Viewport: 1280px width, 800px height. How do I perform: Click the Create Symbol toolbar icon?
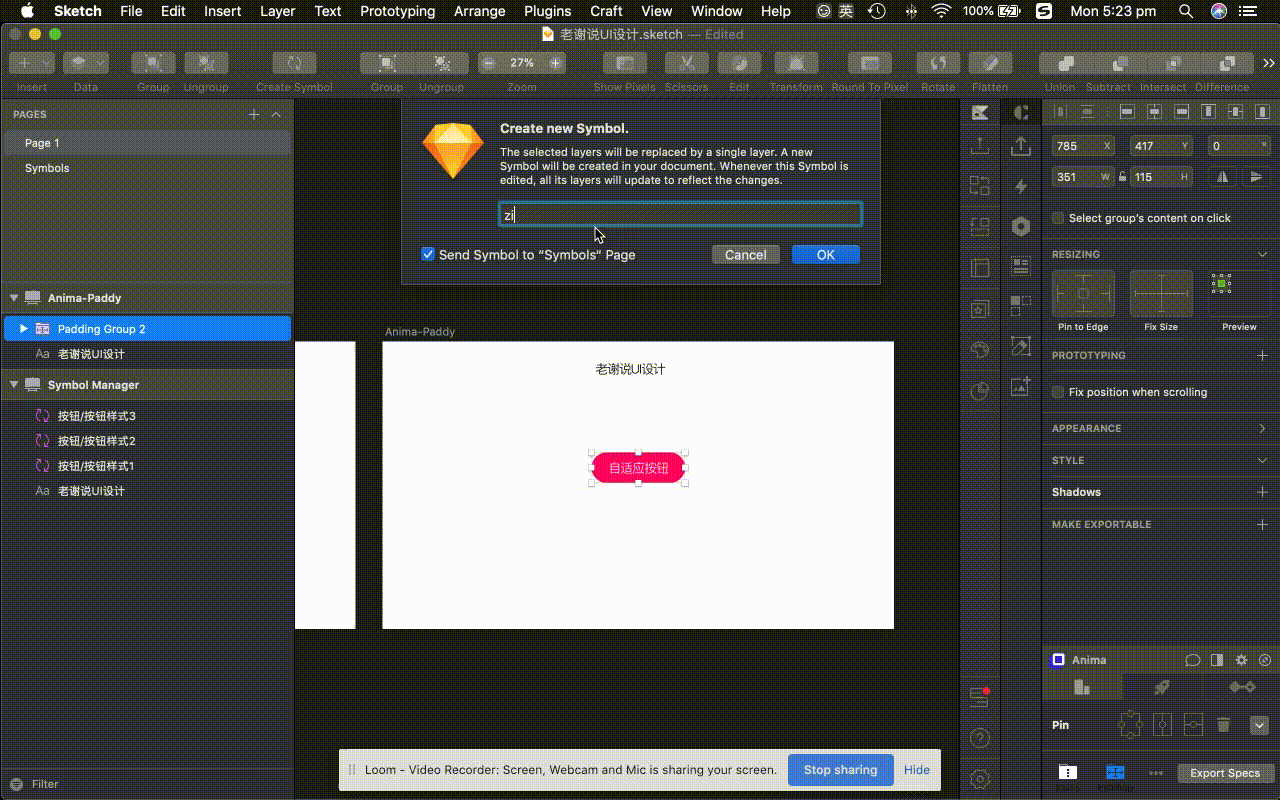point(294,63)
